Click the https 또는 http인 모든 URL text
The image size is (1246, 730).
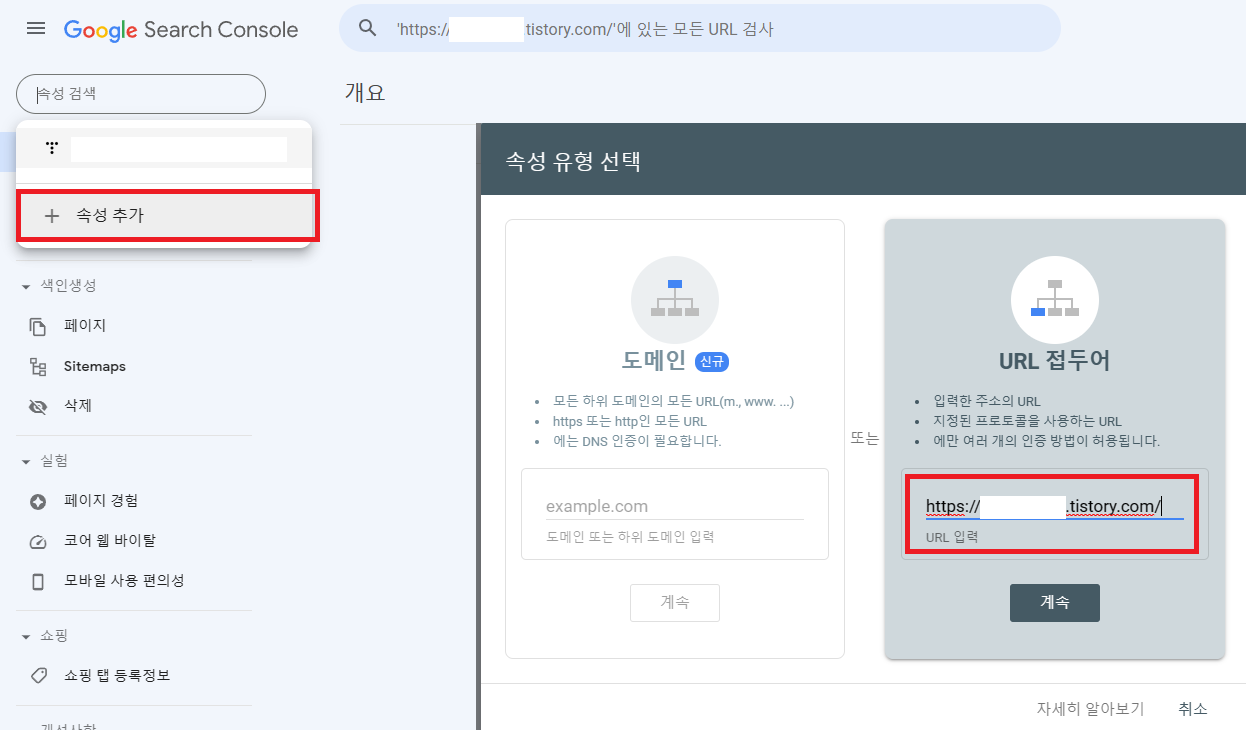[x=629, y=421]
